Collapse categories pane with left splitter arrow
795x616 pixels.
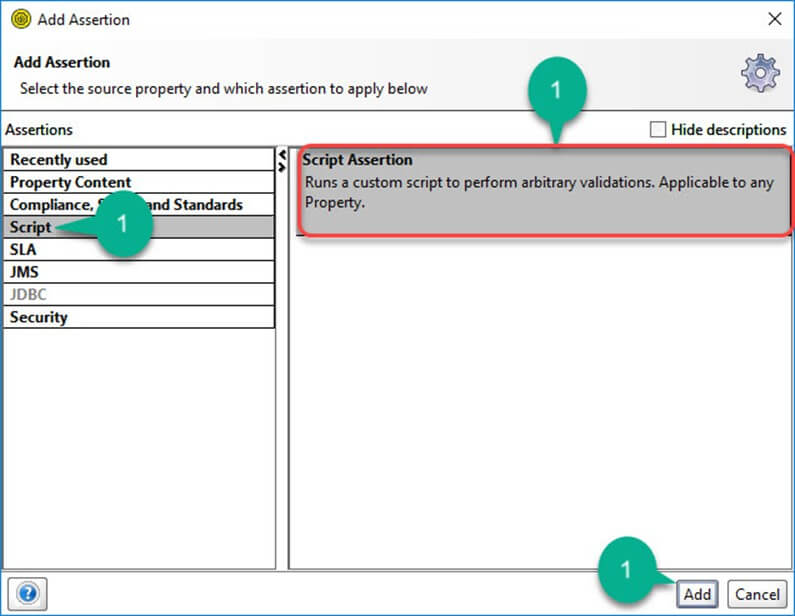[282, 155]
